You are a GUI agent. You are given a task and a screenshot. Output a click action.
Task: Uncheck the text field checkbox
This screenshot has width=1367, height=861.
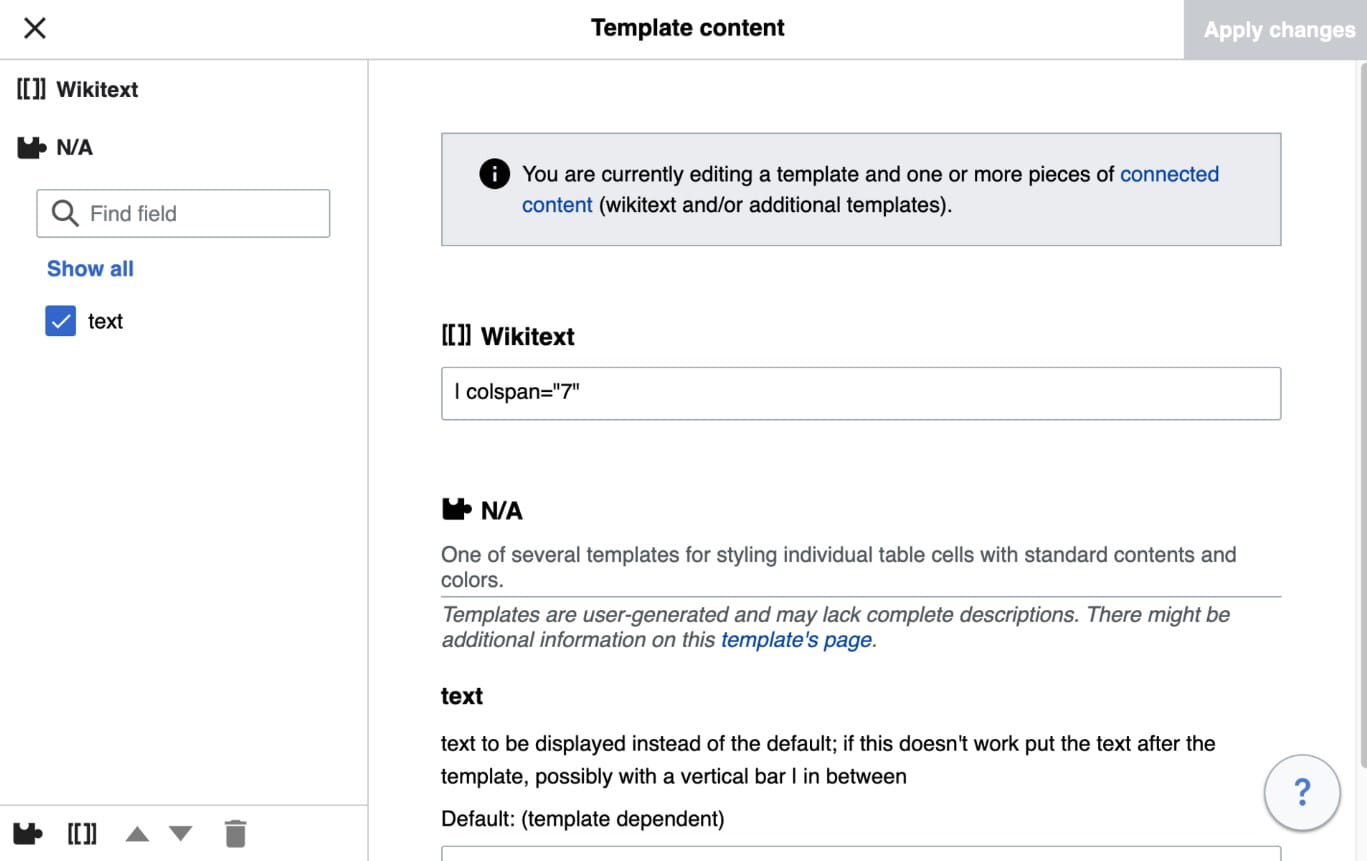coord(60,321)
